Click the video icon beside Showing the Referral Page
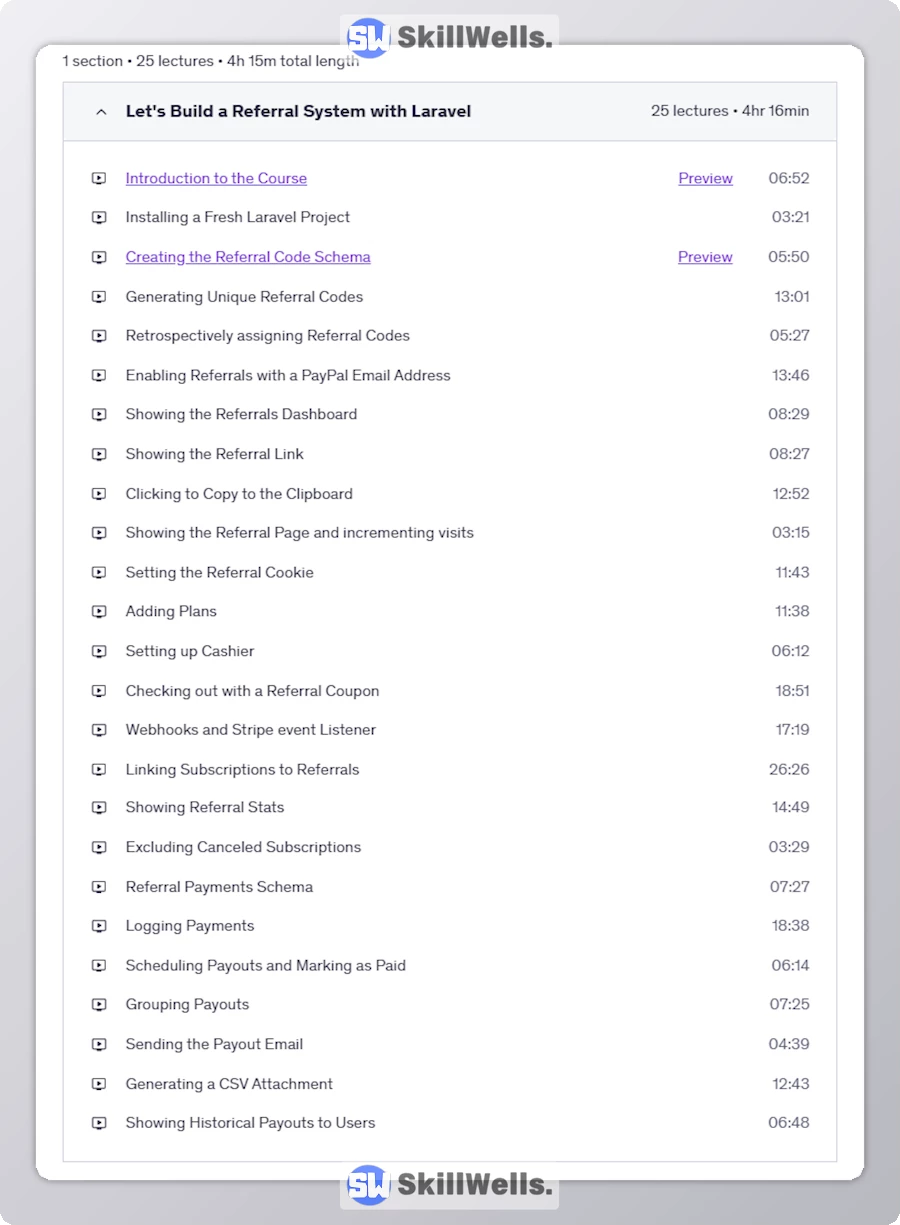This screenshot has width=900, height=1225. tap(99, 533)
